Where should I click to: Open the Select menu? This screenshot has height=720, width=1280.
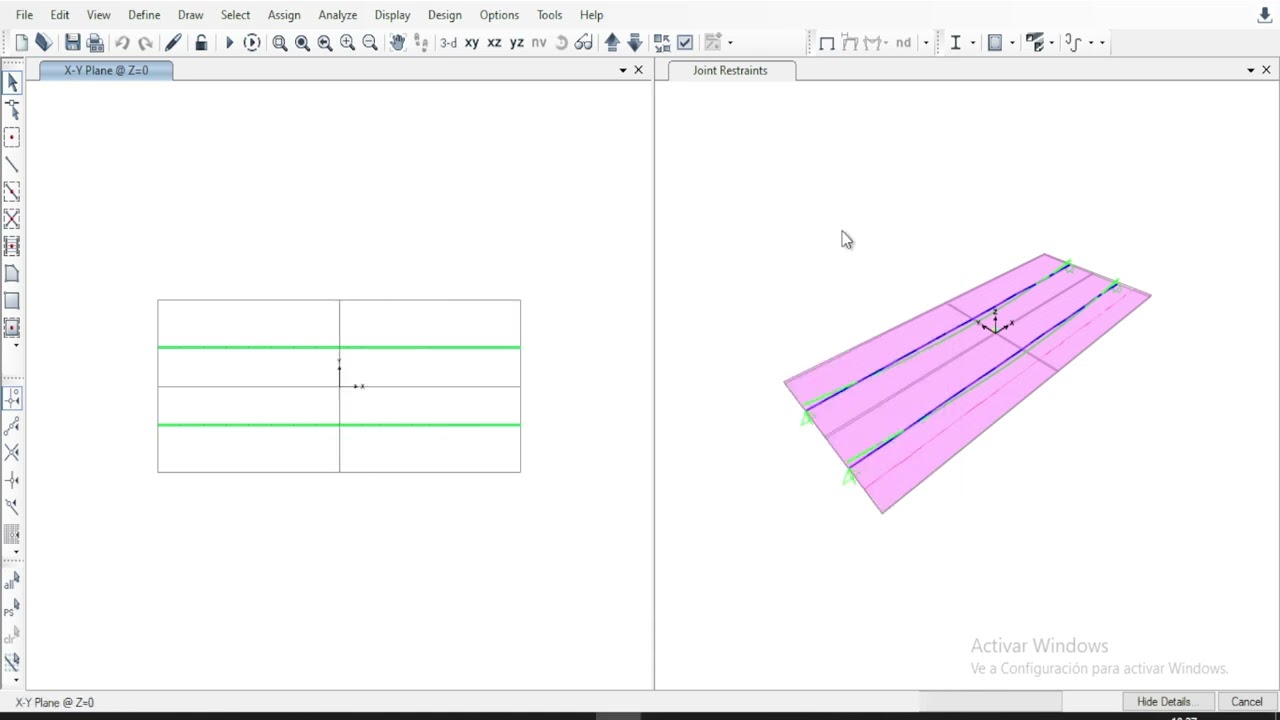pos(235,15)
